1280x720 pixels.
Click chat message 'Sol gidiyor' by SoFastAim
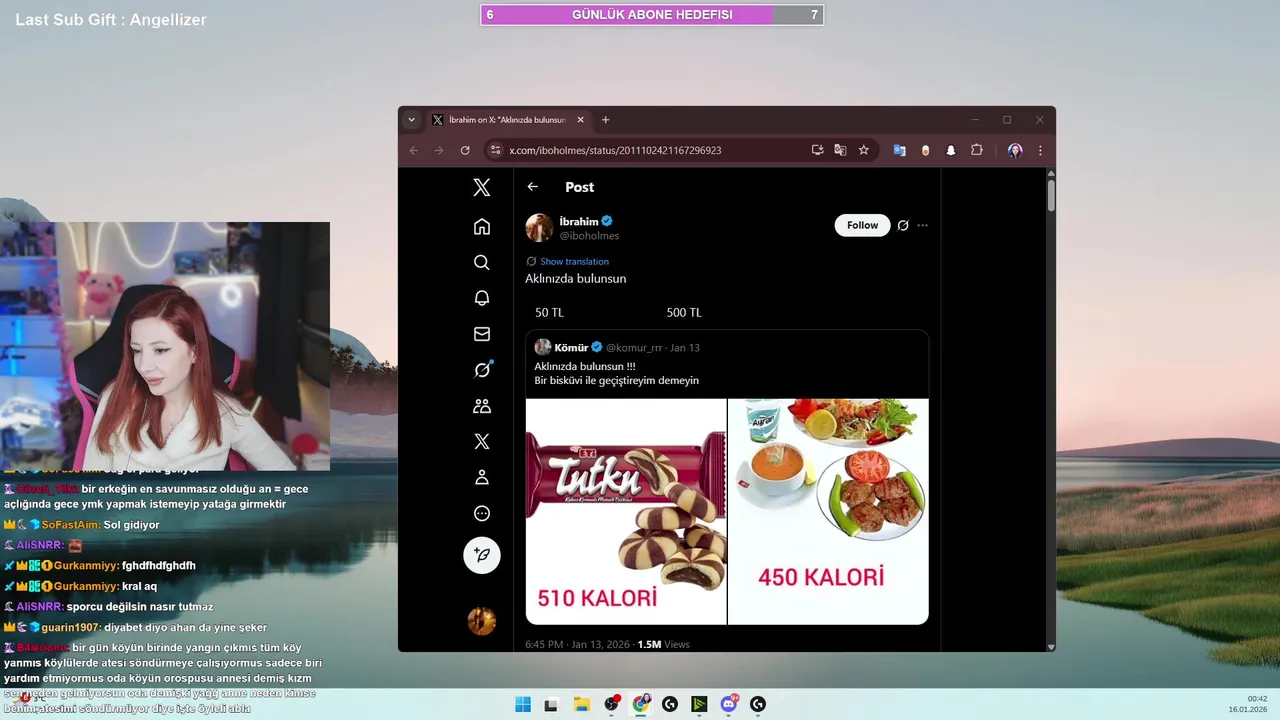click(x=131, y=525)
